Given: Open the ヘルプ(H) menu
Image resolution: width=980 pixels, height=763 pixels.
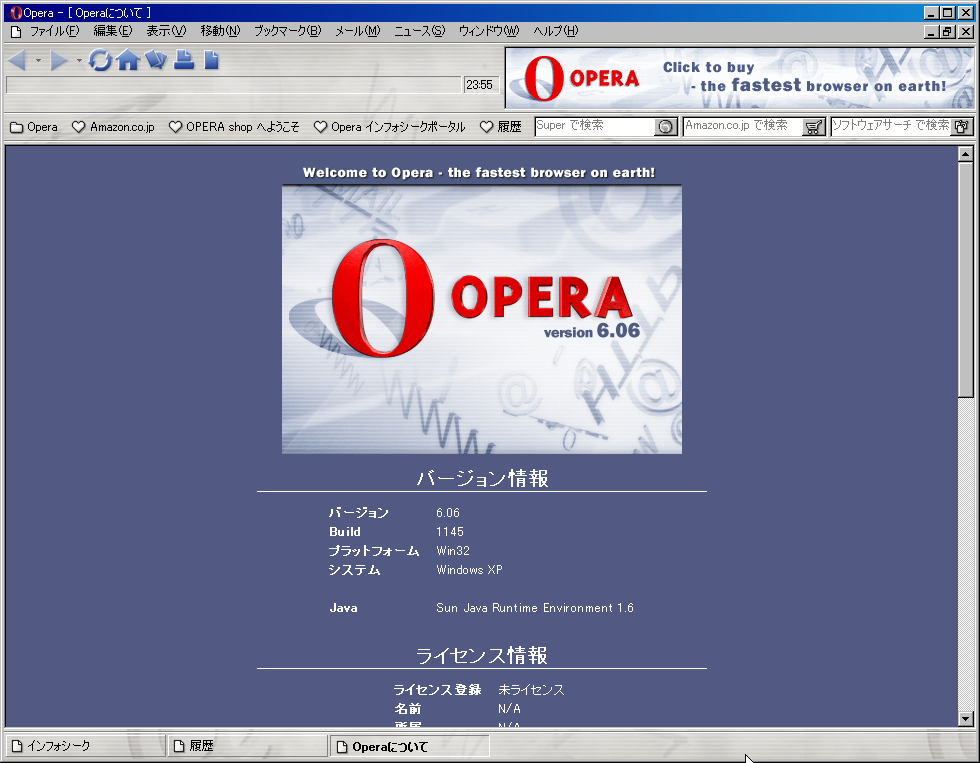Looking at the screenshot, I should [556, 31].
